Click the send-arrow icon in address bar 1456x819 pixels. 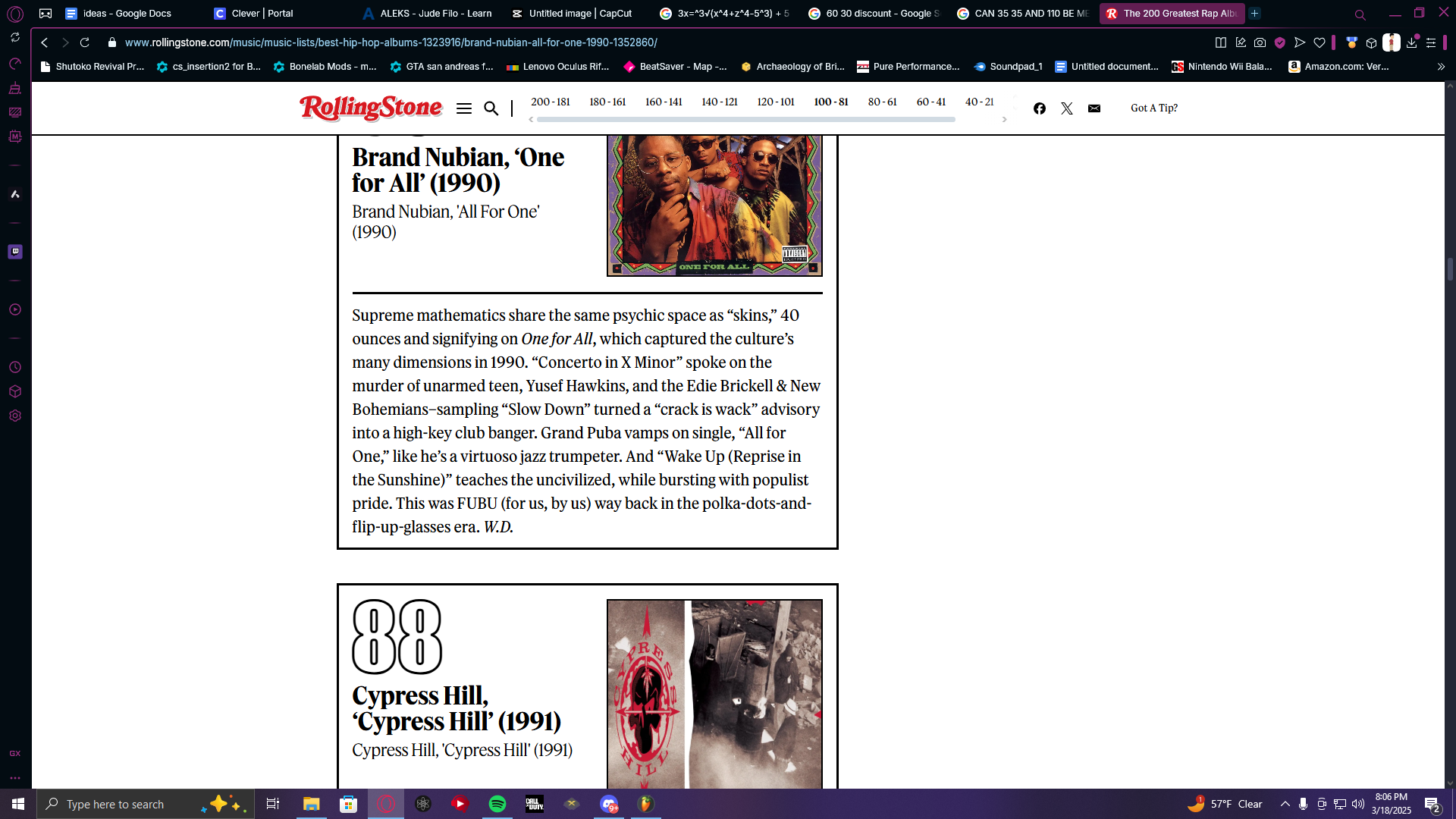tap(1300, 42)
